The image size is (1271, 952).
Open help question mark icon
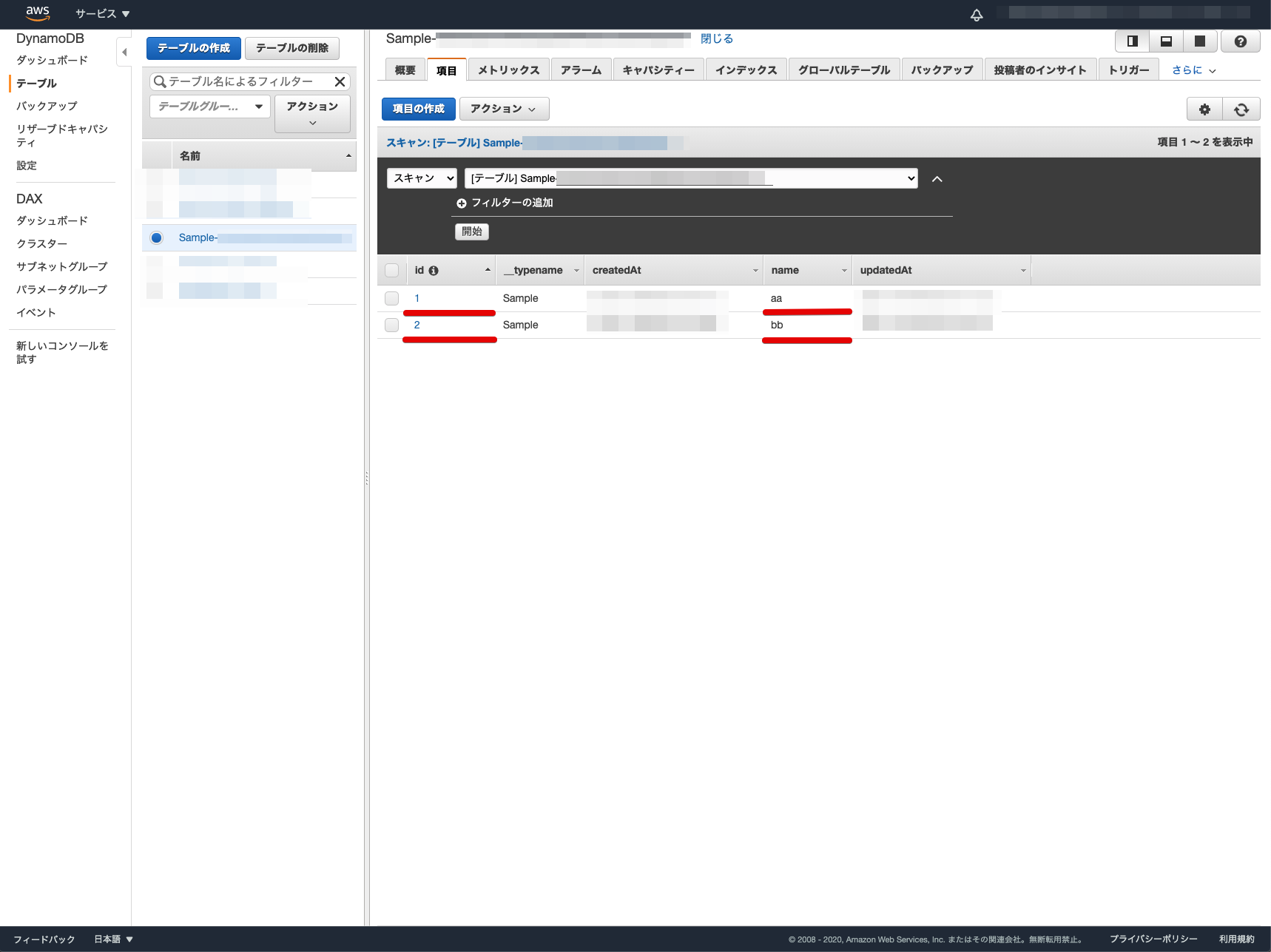click(1241, 41)
